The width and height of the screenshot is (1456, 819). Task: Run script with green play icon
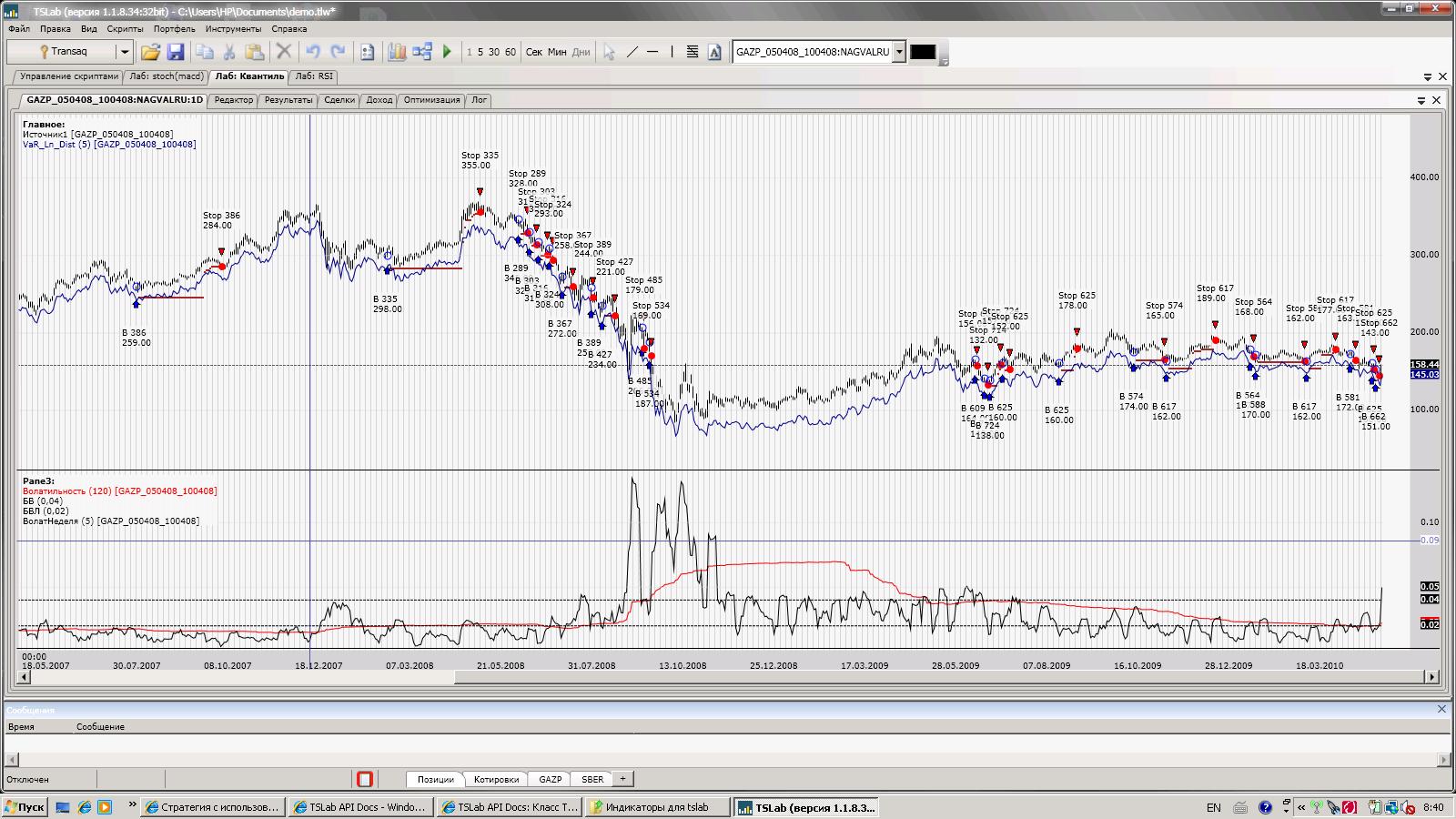click(x=447, y=52)
